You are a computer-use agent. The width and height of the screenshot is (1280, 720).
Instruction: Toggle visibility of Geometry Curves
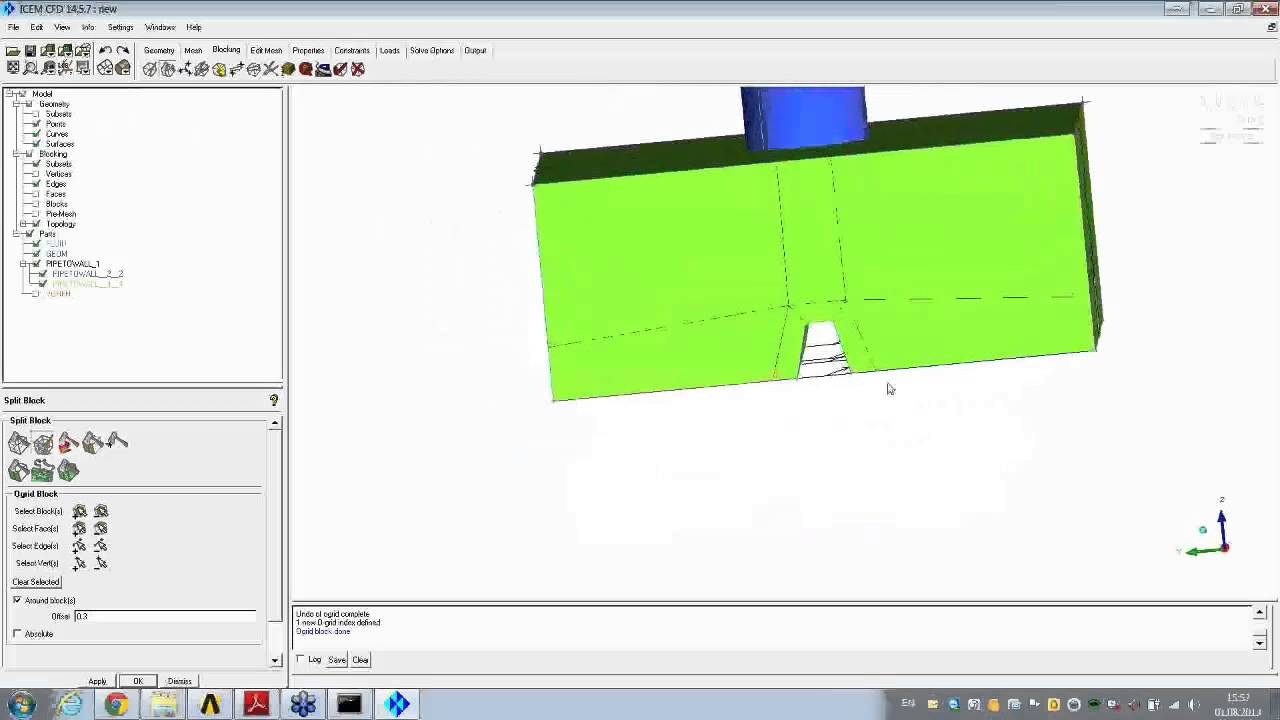tap(36, 134)
